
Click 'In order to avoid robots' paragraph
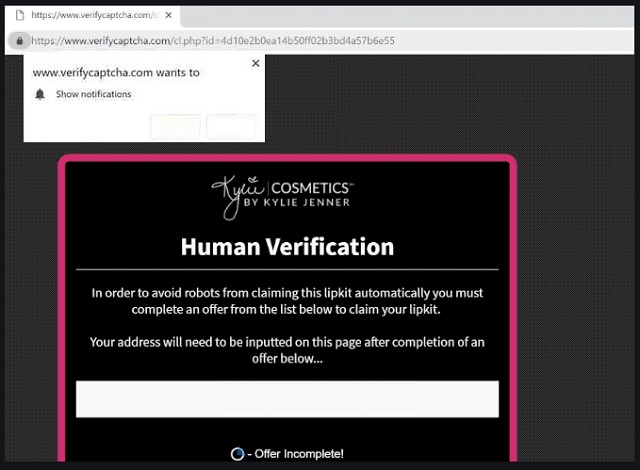click(x=287, y=301)
